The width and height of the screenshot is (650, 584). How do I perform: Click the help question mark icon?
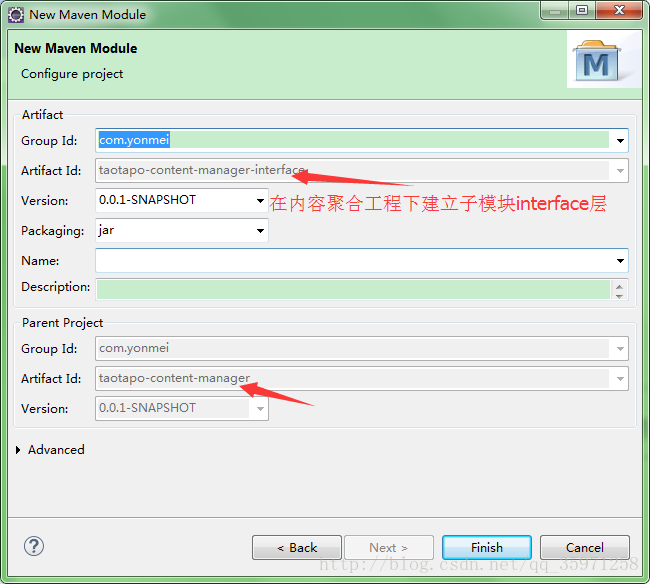pyautogui.click(x=34, y=546)
